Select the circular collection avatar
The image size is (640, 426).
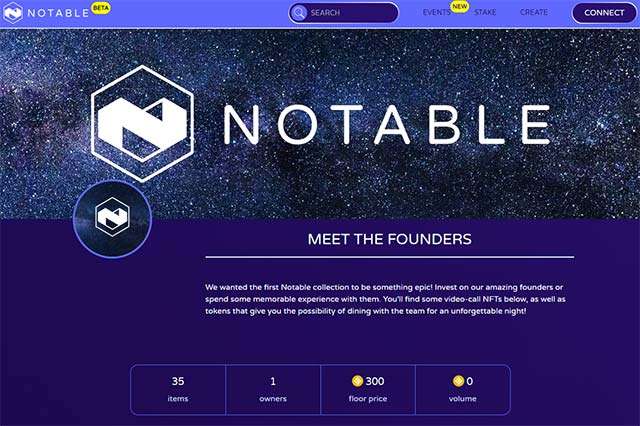(x=112, y=220)
